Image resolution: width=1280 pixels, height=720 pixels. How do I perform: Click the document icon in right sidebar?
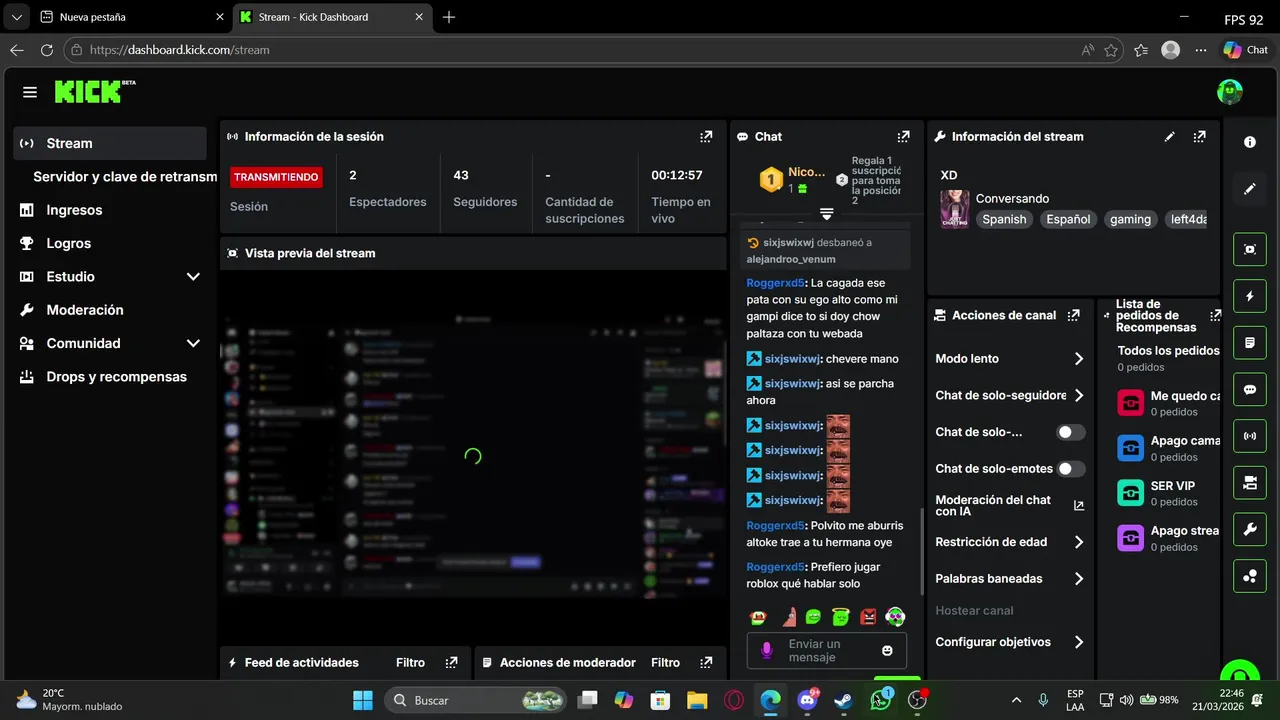[x=1250, y=343]
